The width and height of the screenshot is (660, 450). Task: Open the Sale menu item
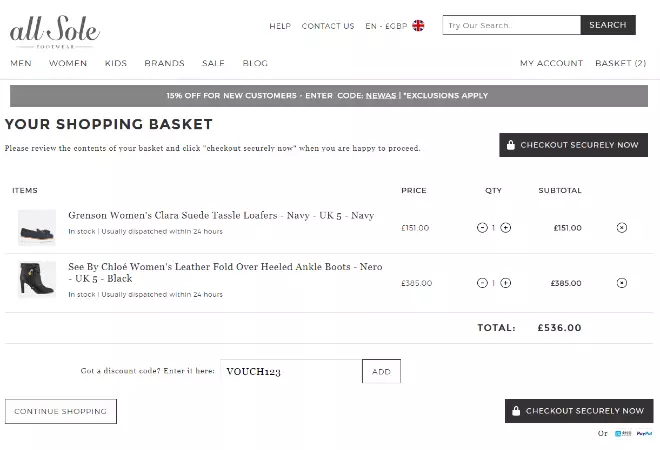click(x=213, y=63)
